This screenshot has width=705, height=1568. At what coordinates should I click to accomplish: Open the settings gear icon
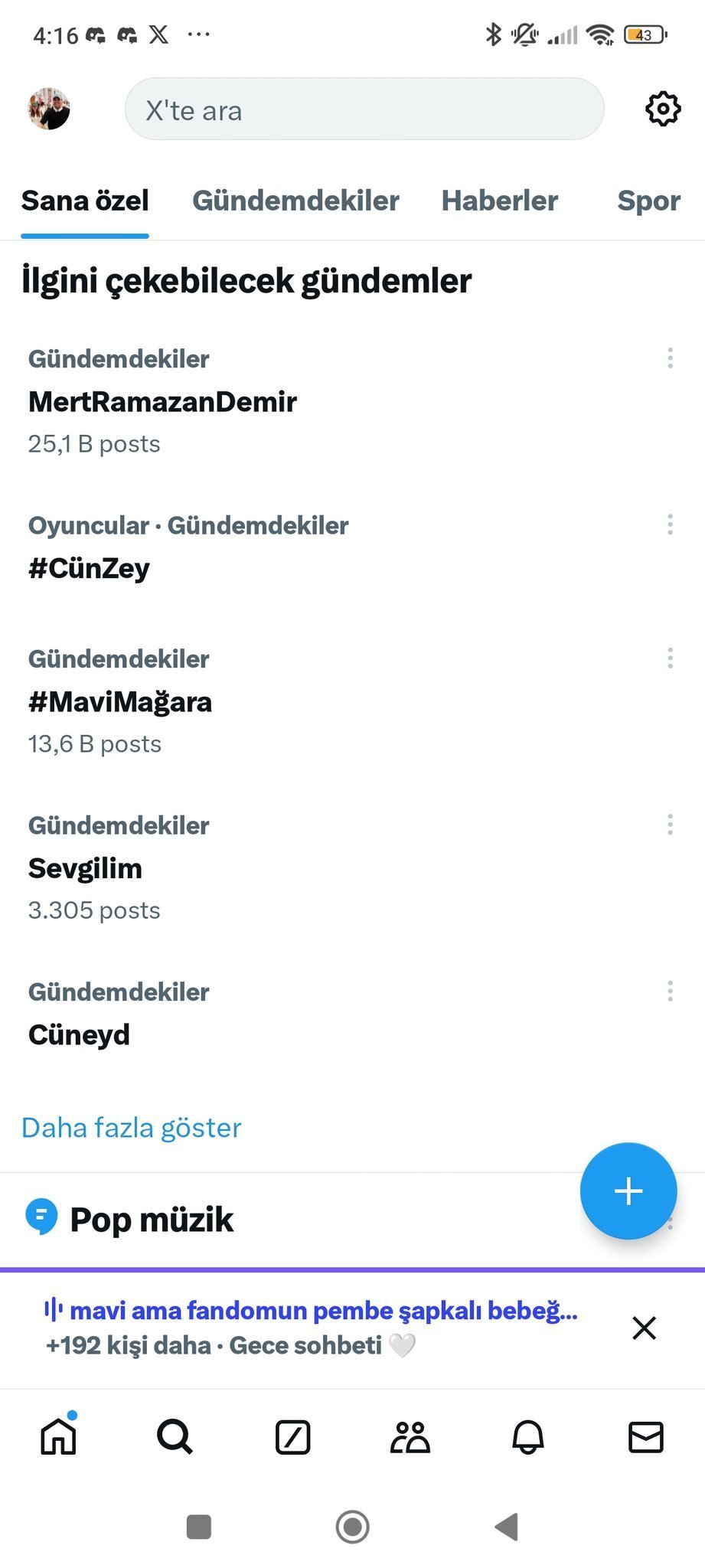[x=662, y=109]
